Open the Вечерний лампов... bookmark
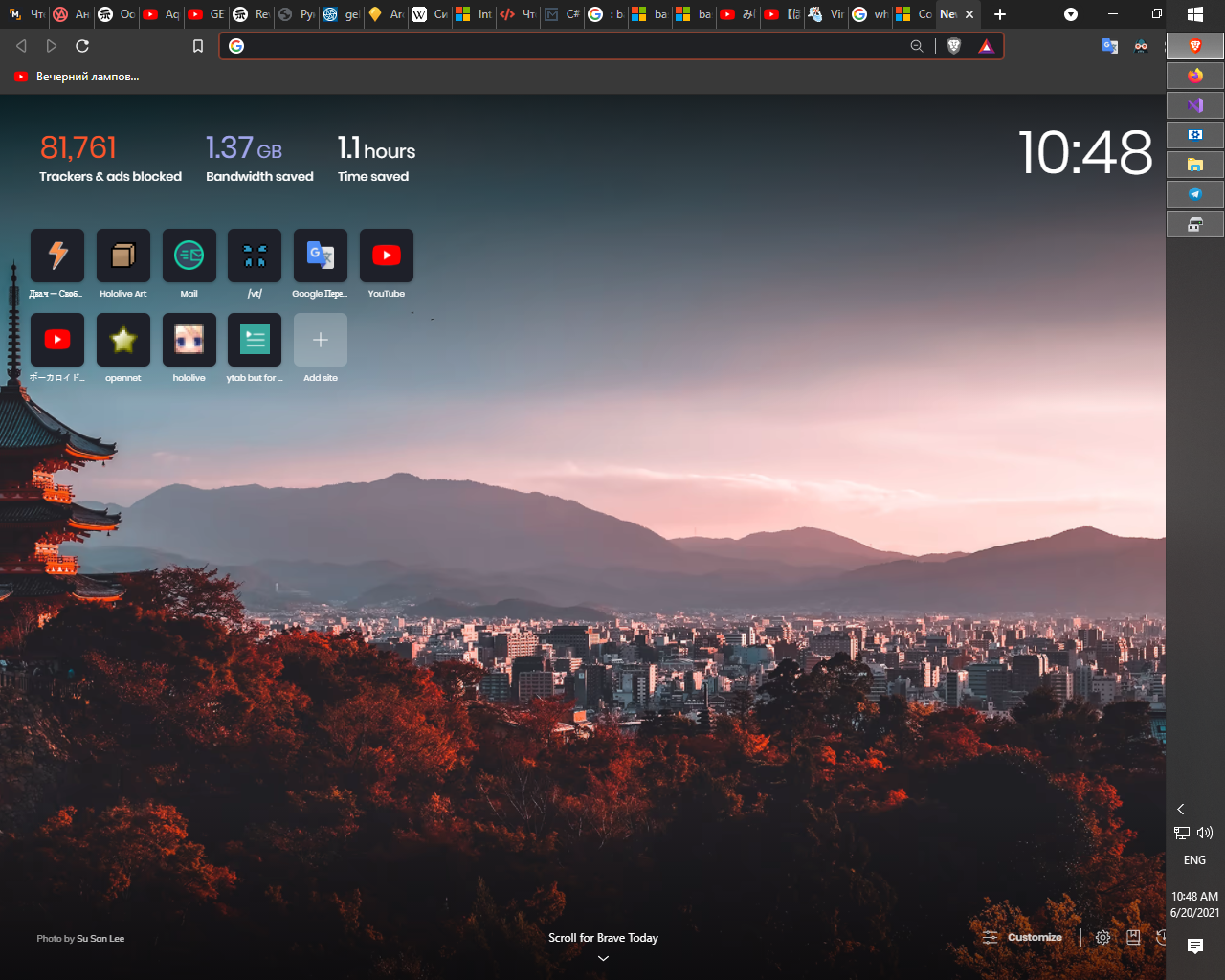The image size is (1225, 980). [x=77, y=77]
